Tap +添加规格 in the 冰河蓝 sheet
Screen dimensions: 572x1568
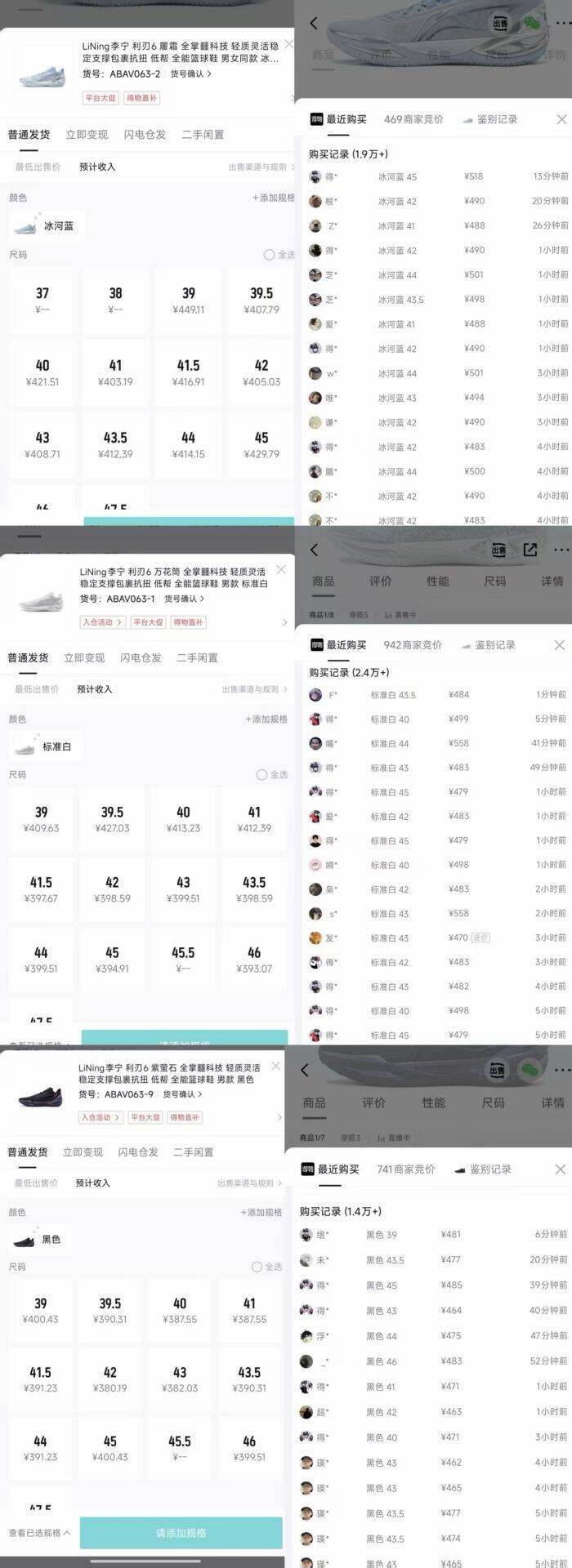pyautogui.click(x=273, y=198)
